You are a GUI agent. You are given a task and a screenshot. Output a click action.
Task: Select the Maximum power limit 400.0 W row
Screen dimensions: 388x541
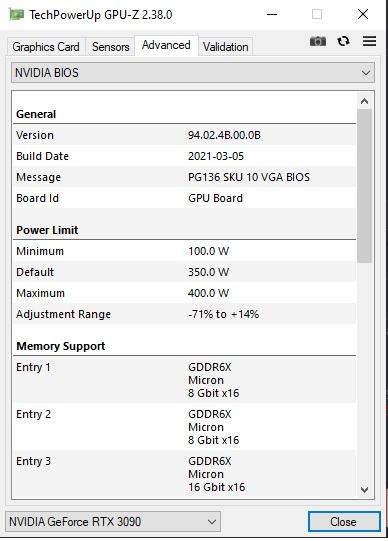click(185, 293)
